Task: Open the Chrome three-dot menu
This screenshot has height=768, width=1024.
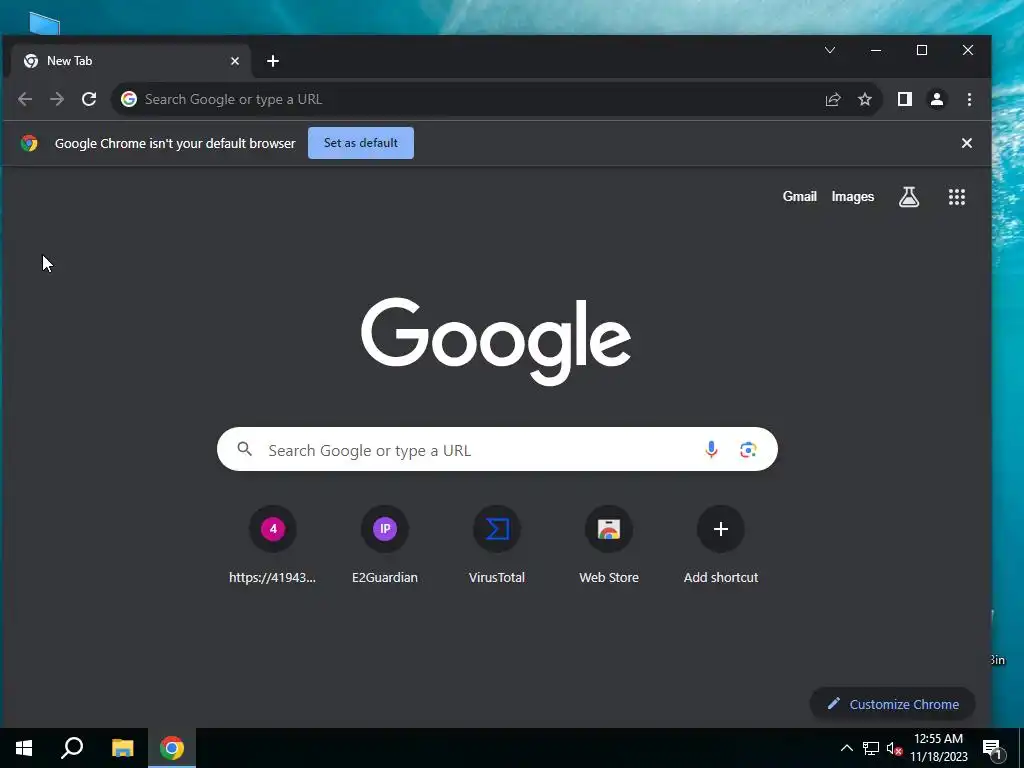Action: point(969,99)
